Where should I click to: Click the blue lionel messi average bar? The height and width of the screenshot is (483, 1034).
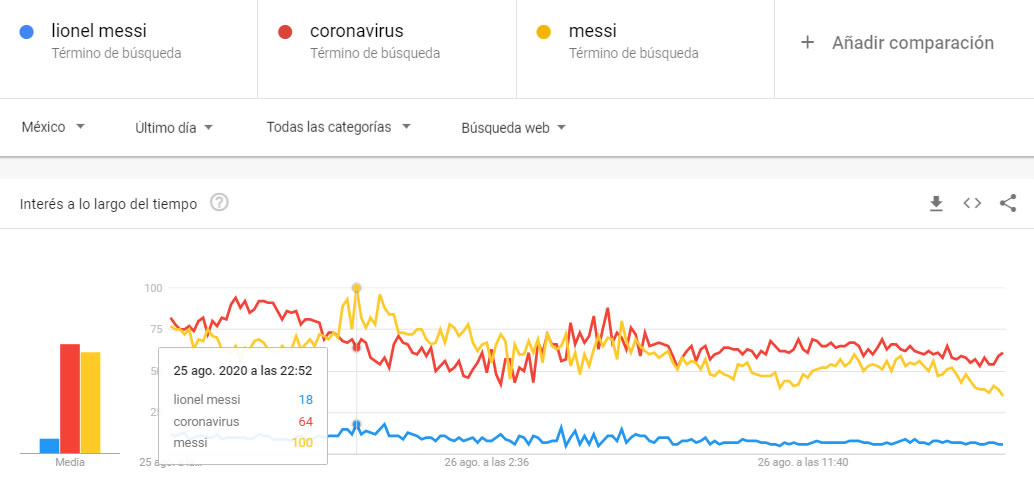point(49,446)
